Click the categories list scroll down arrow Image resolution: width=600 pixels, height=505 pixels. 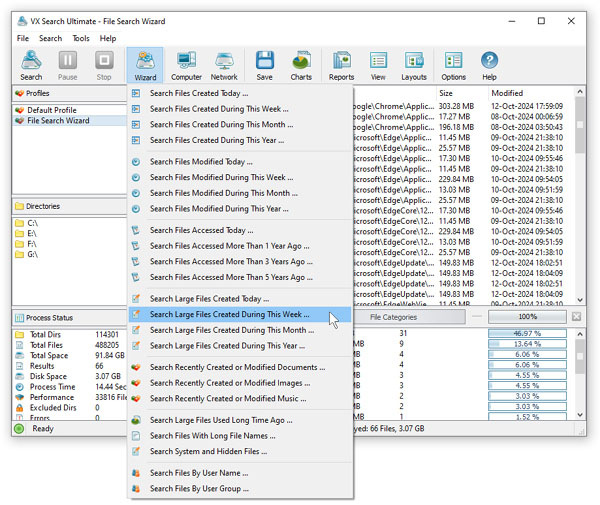point(580,415)
